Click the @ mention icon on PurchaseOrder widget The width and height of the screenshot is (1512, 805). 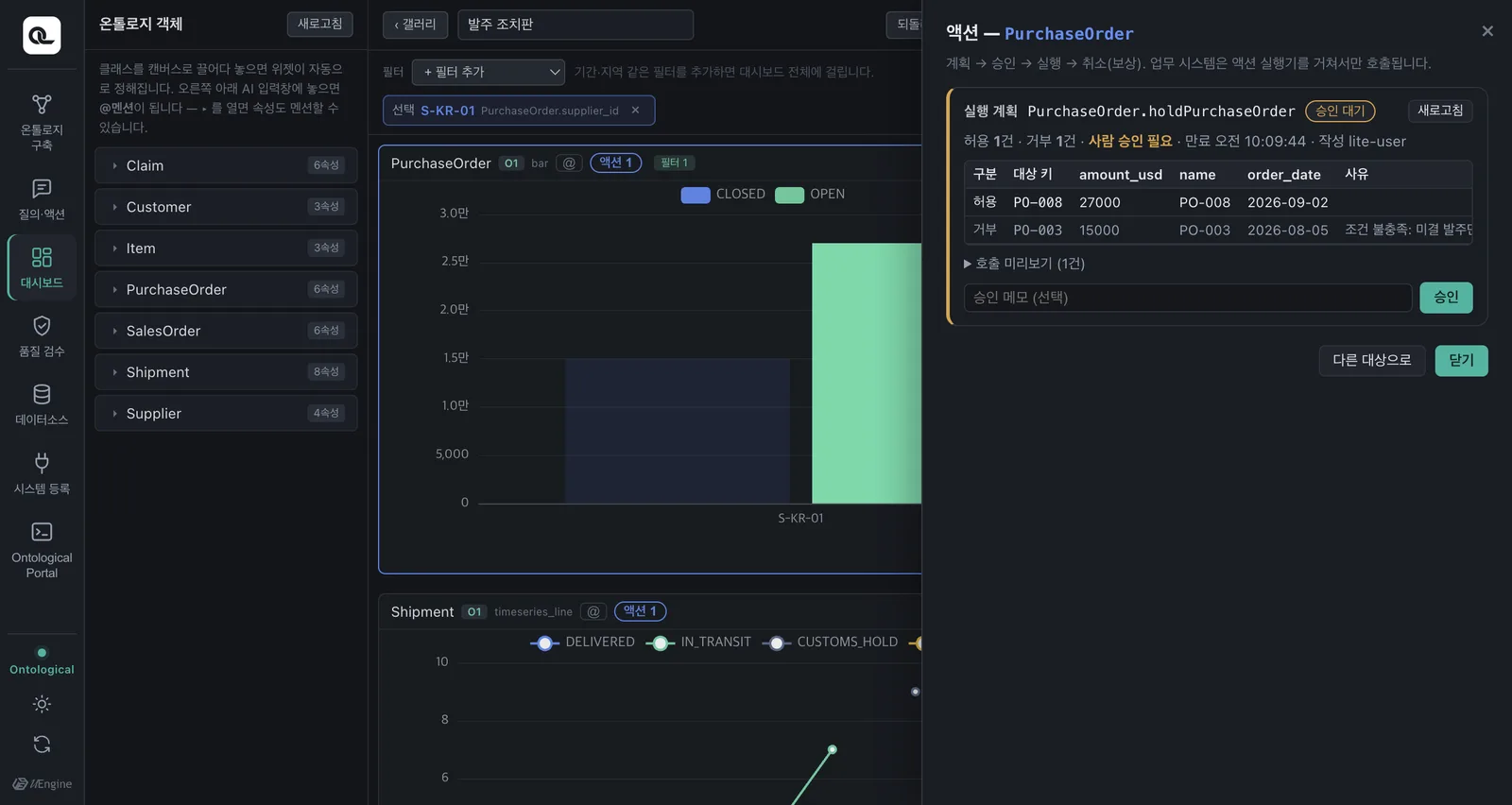pos(569,163)
